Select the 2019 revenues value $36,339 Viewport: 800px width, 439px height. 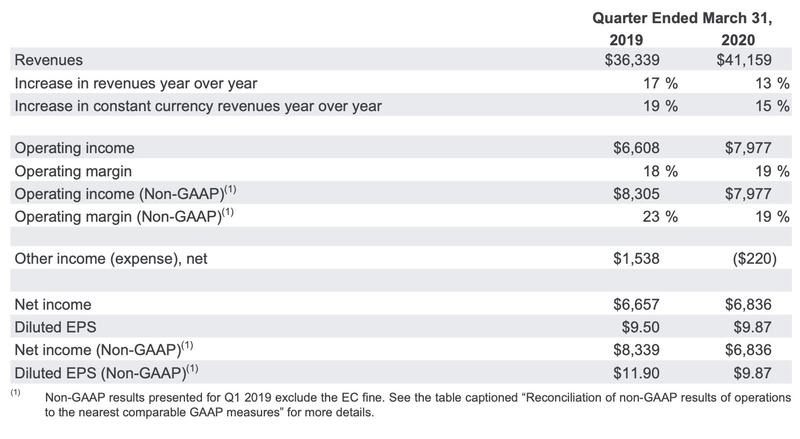point(631,61)
